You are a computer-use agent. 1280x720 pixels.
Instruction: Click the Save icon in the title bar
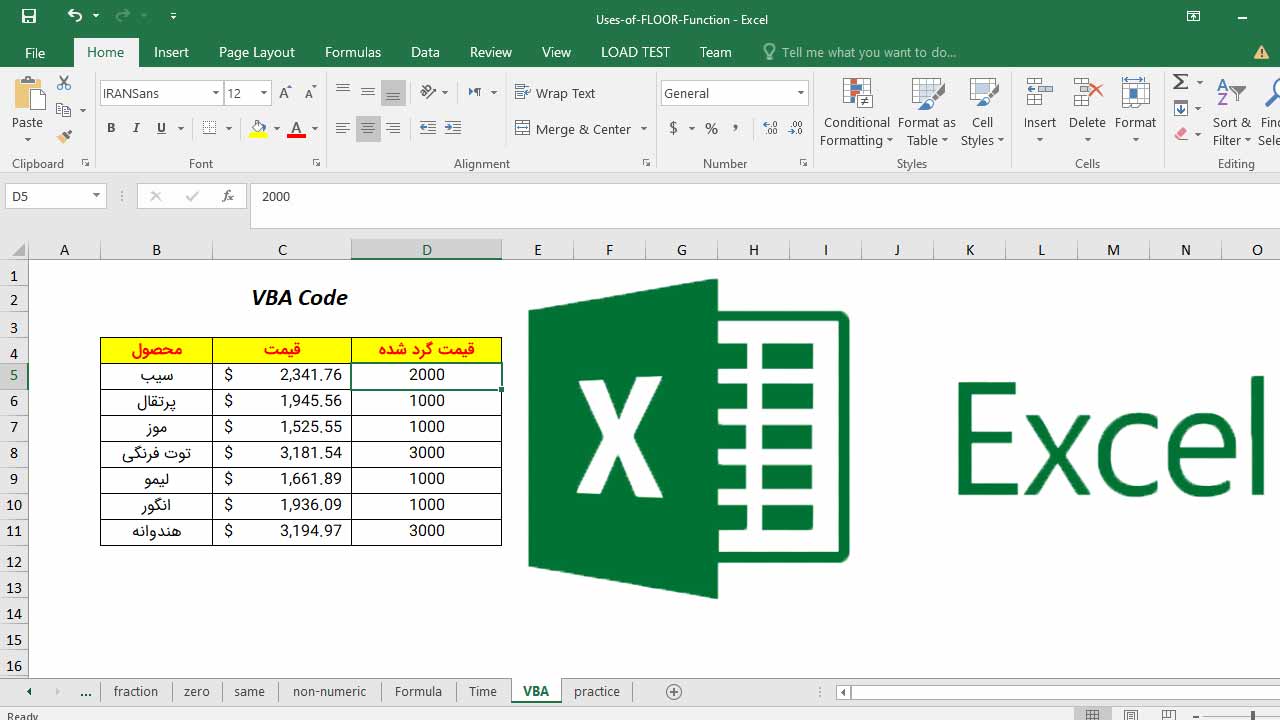29,16
